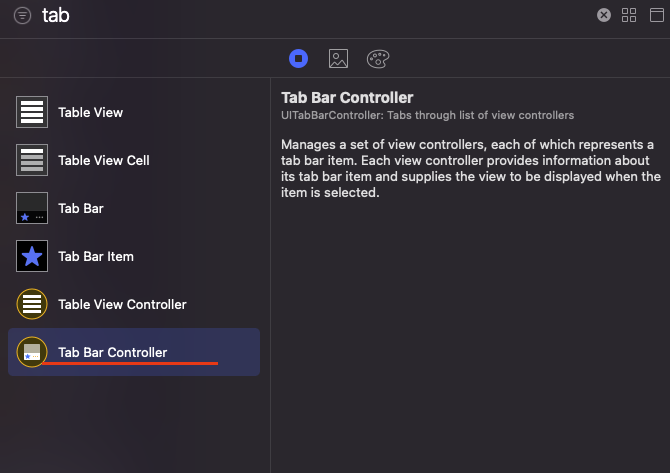670x473 pixels.
Task: Click the description paragraph starting 'Manages a set'
Action: [470, 168]
